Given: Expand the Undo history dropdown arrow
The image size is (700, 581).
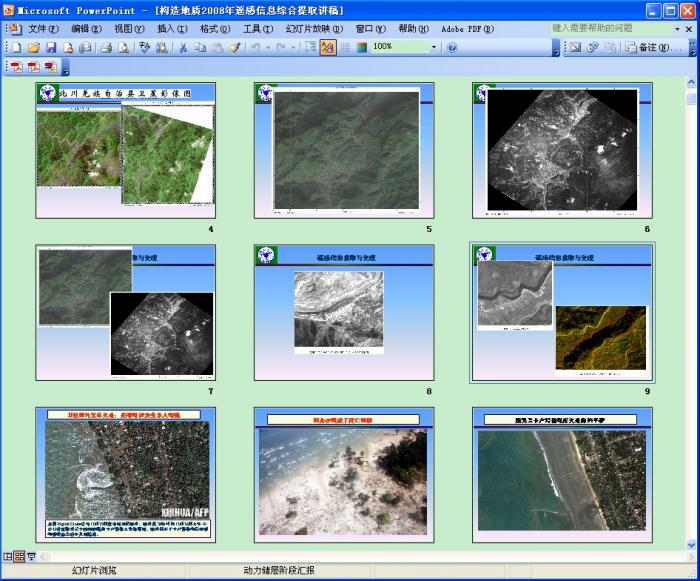Looking at the screenshot, I should click(x=269, y=47).
